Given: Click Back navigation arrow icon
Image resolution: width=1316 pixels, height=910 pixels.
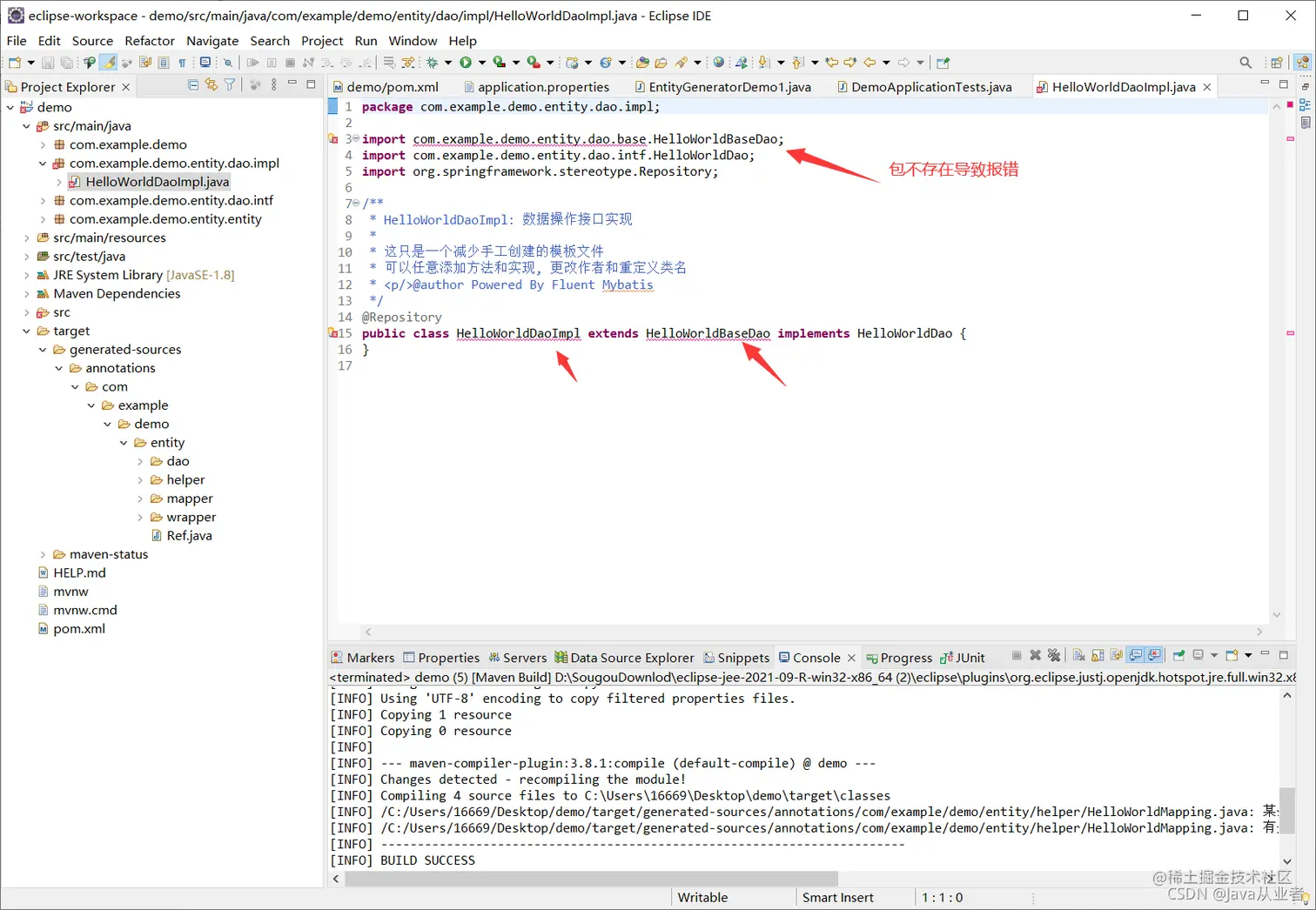Looking at the screenshot, I should pyautogui.click(x=869, y=63).
